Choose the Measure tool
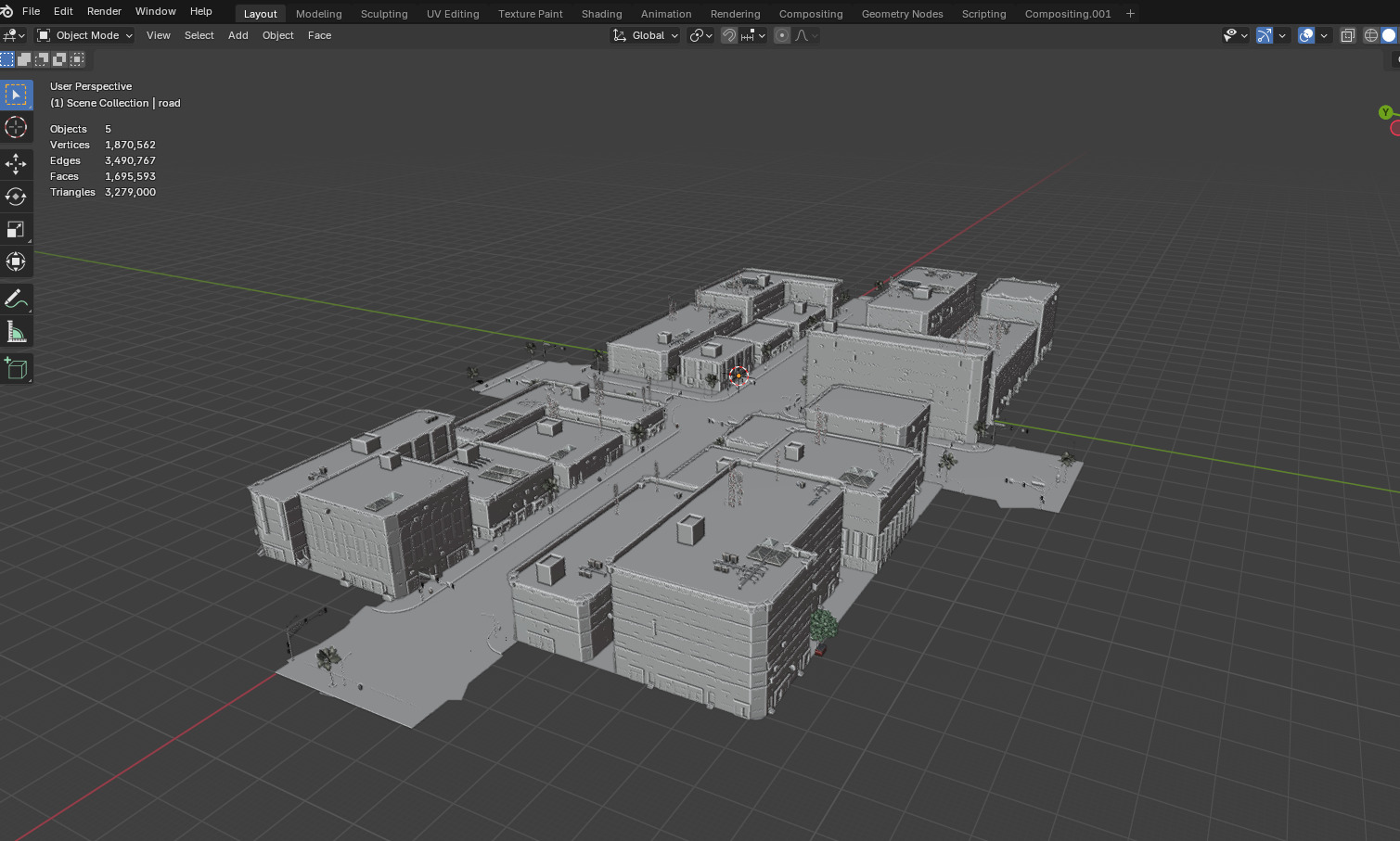The image size is (1400, 841). pyautogui.click(x=16, y=331)
